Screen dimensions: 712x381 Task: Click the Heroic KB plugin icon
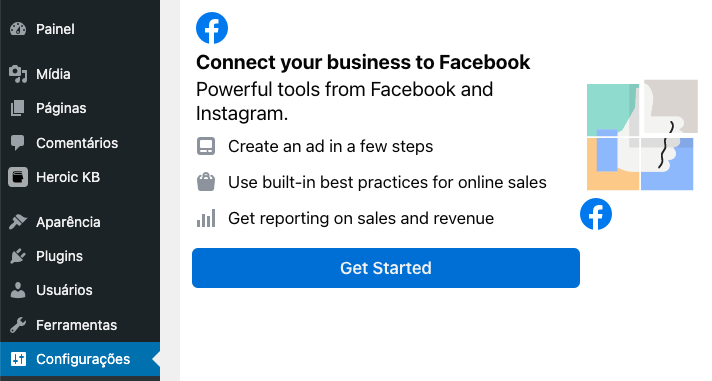18,177
